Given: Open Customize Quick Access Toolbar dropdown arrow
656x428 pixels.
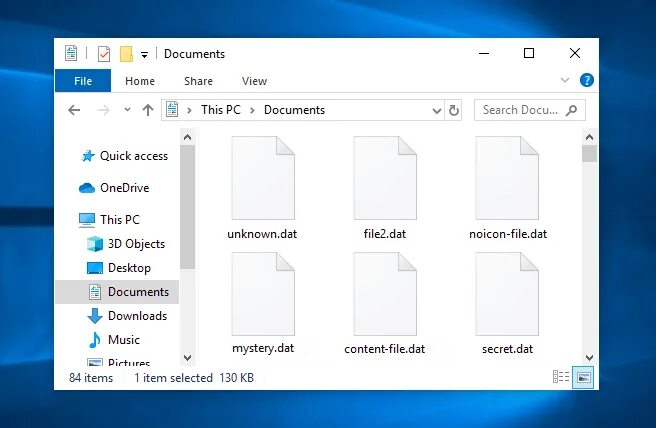Looking at the screenshot, I should tap(144, 55).
